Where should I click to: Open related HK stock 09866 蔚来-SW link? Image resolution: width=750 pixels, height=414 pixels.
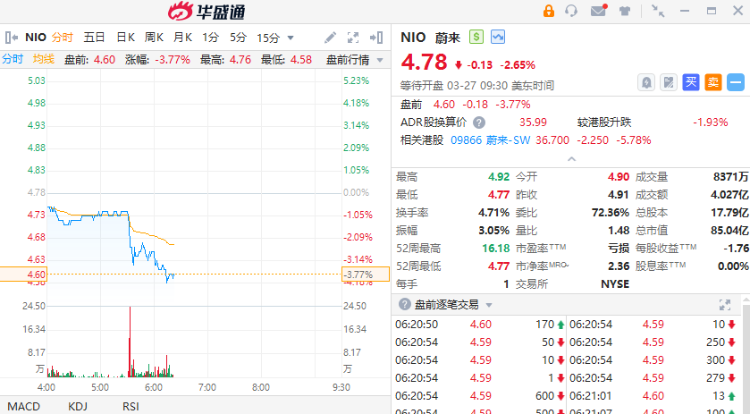tap(490, 140)
